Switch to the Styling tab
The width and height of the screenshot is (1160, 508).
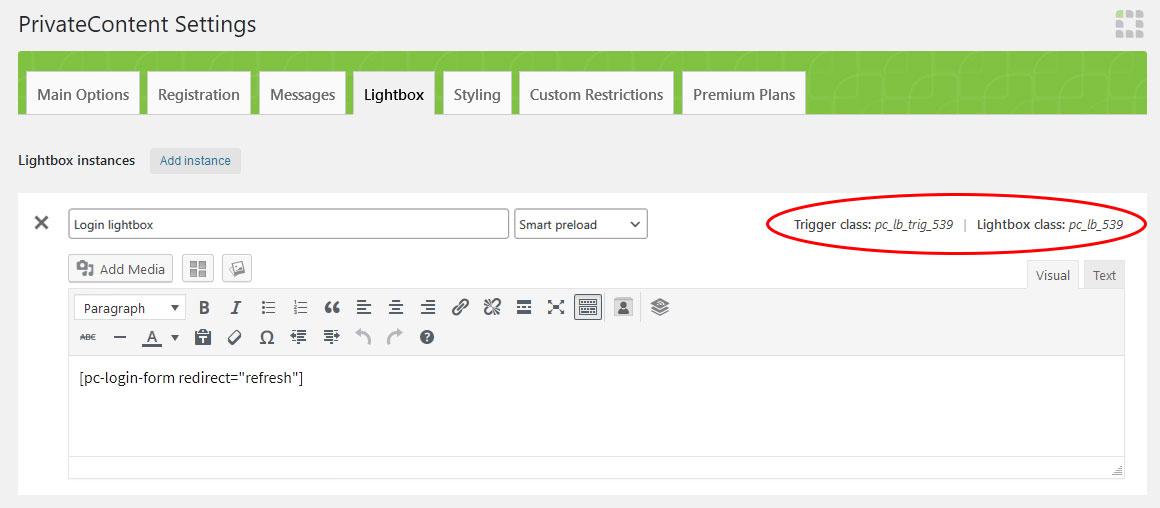(x=477, y=95)
